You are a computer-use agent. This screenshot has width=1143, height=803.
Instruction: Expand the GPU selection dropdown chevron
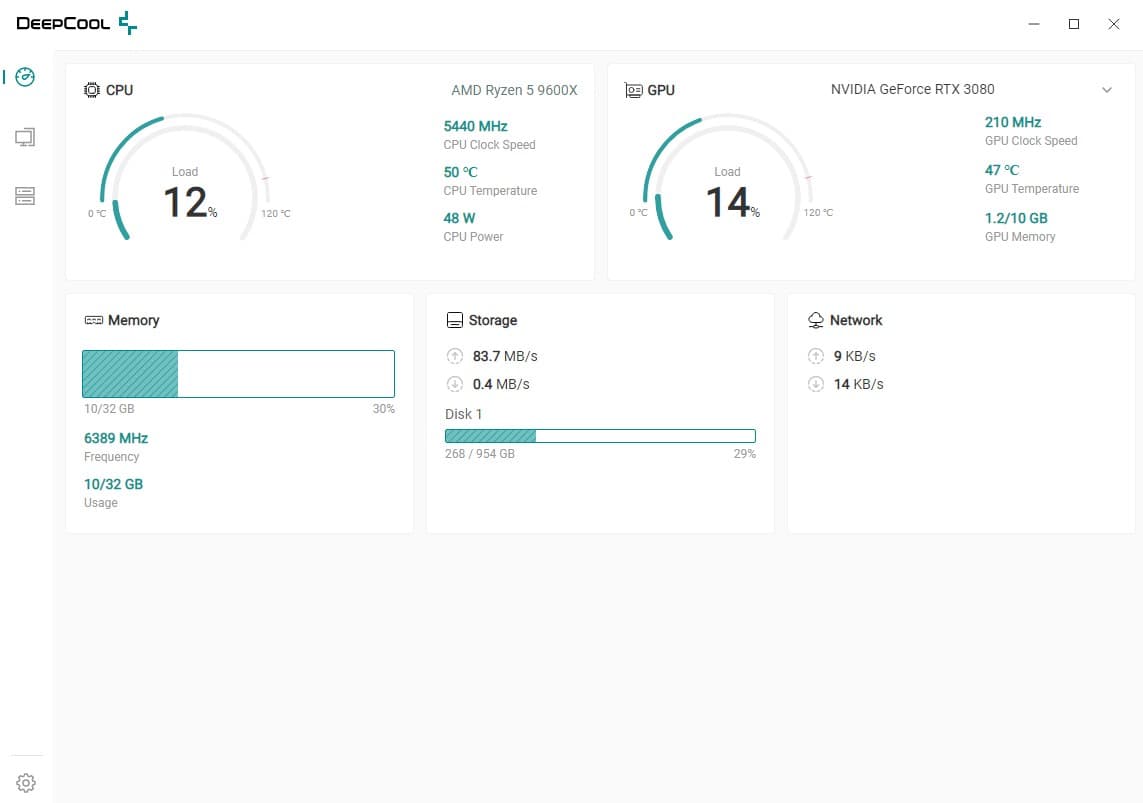pos(1107,90)
